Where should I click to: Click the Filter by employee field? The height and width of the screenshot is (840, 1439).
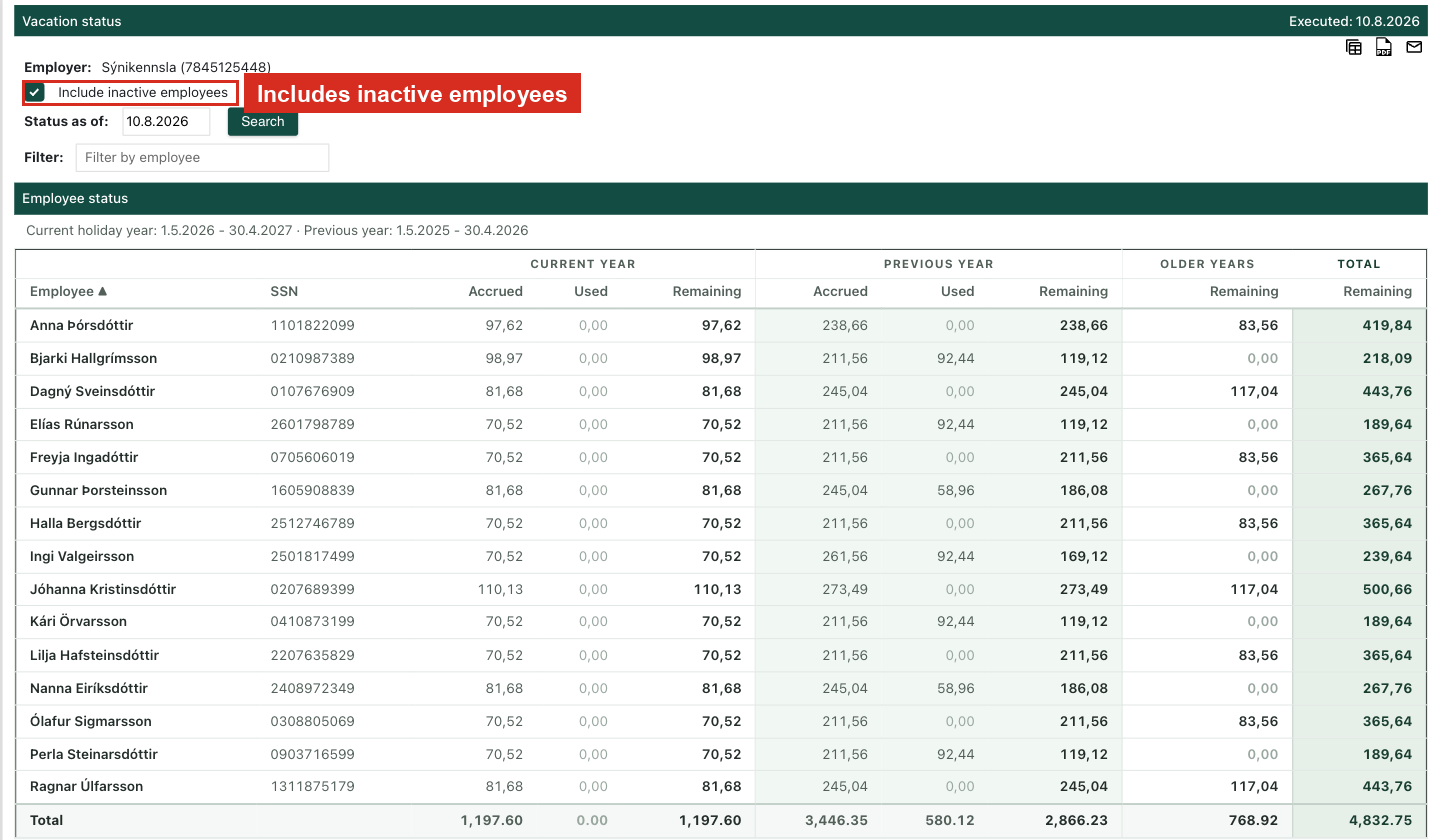(x=202, y=158)
